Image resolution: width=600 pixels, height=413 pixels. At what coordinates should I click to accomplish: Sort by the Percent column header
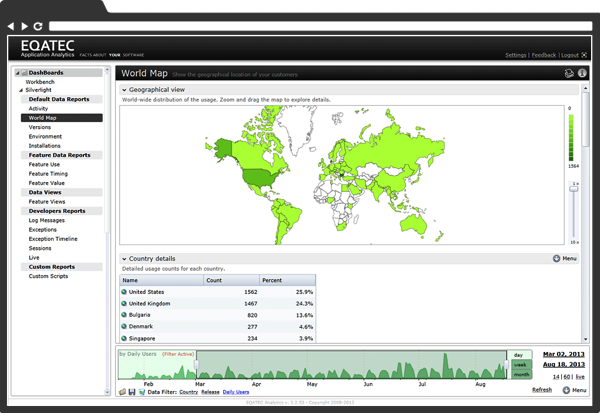[287, 280]
